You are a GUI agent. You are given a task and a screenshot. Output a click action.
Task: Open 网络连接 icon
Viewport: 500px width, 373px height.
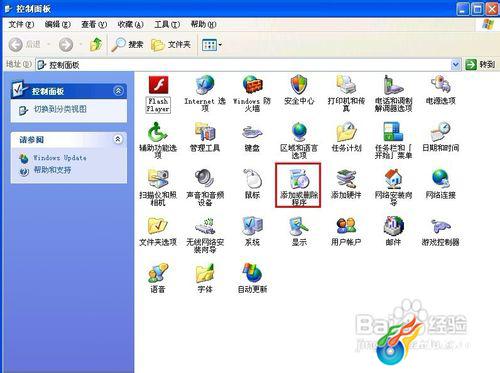pos(441,184)
